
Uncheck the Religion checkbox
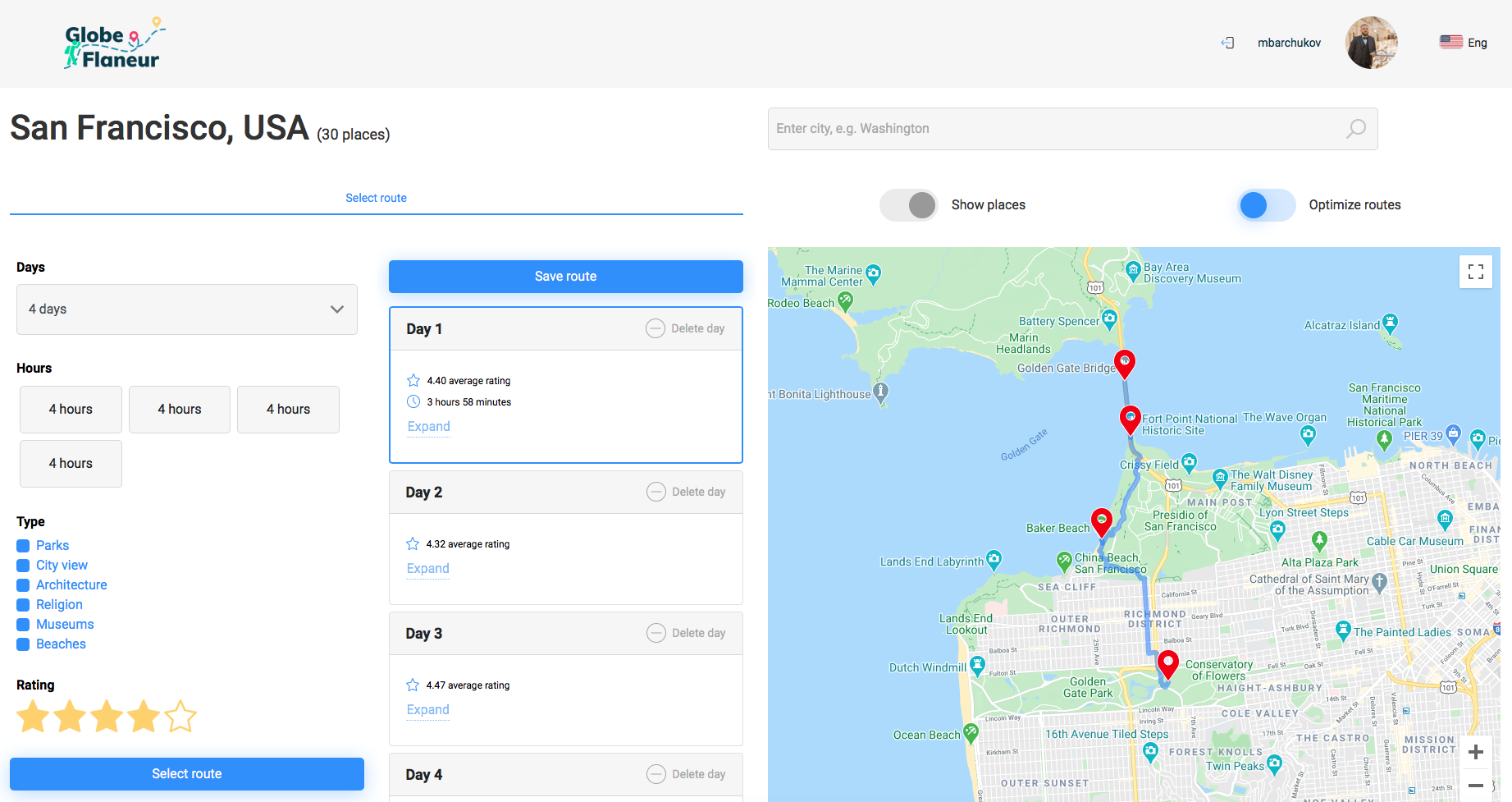point(23,605)
